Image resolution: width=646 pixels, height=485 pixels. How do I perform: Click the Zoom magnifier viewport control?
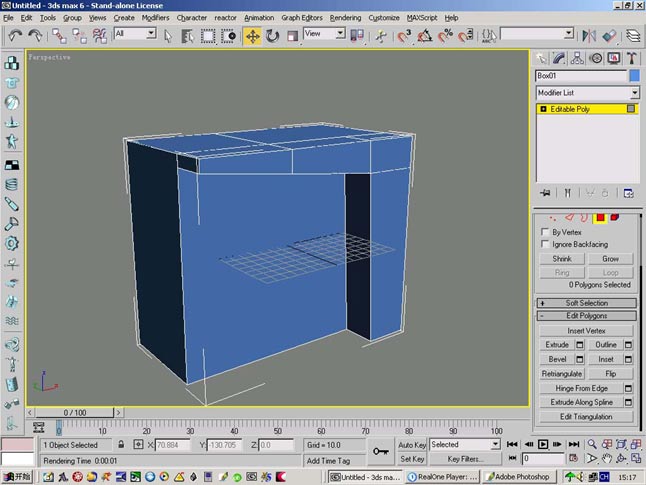click(592, 444)
